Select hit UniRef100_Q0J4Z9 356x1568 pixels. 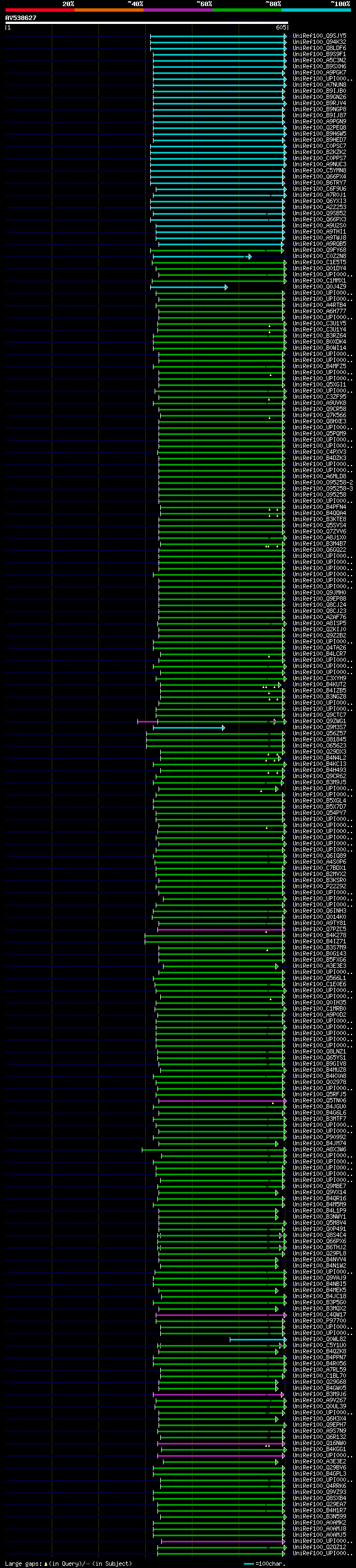(319, 286)
